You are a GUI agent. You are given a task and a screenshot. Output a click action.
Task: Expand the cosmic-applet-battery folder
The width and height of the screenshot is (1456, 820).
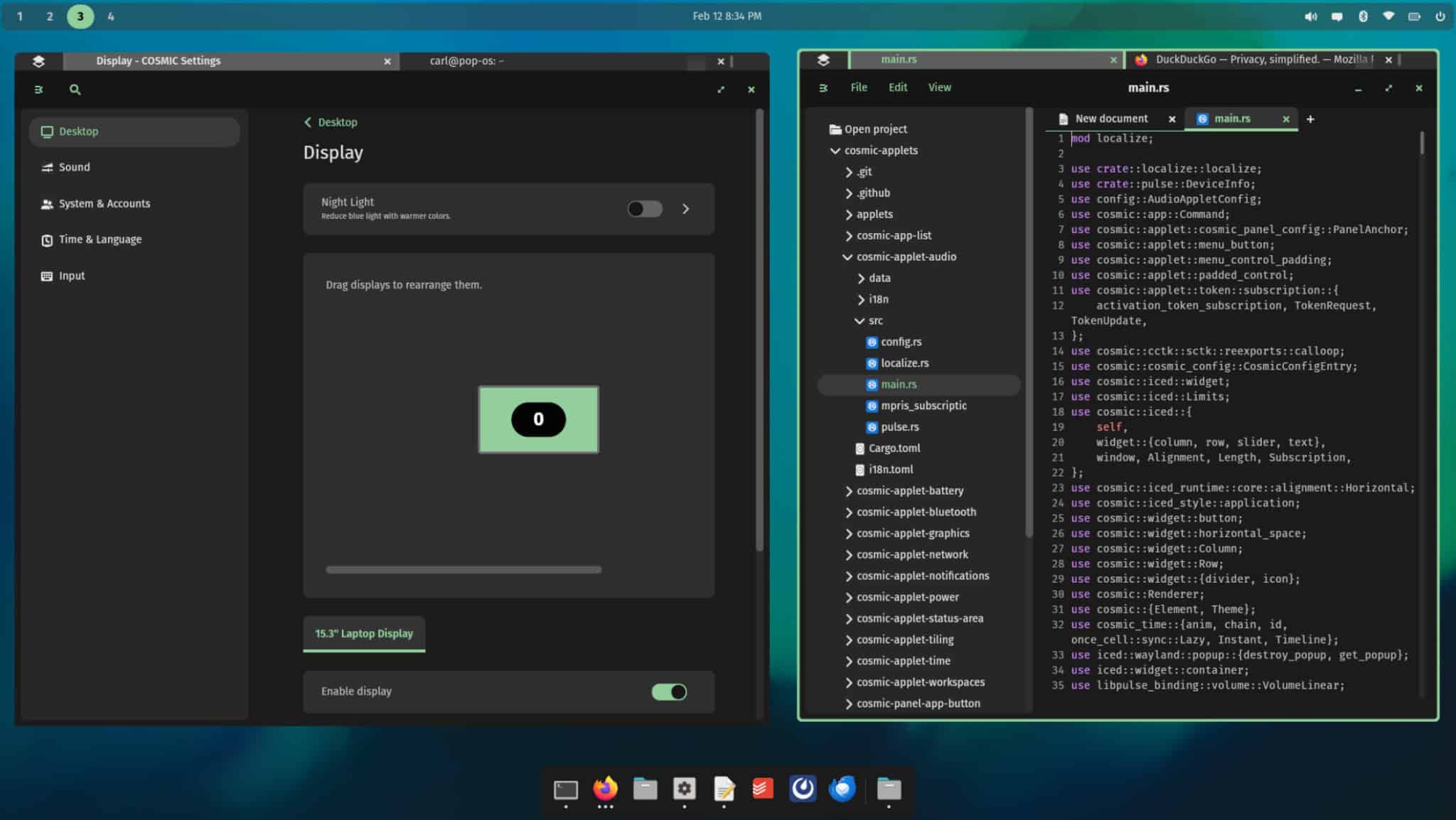click(849, 490)
